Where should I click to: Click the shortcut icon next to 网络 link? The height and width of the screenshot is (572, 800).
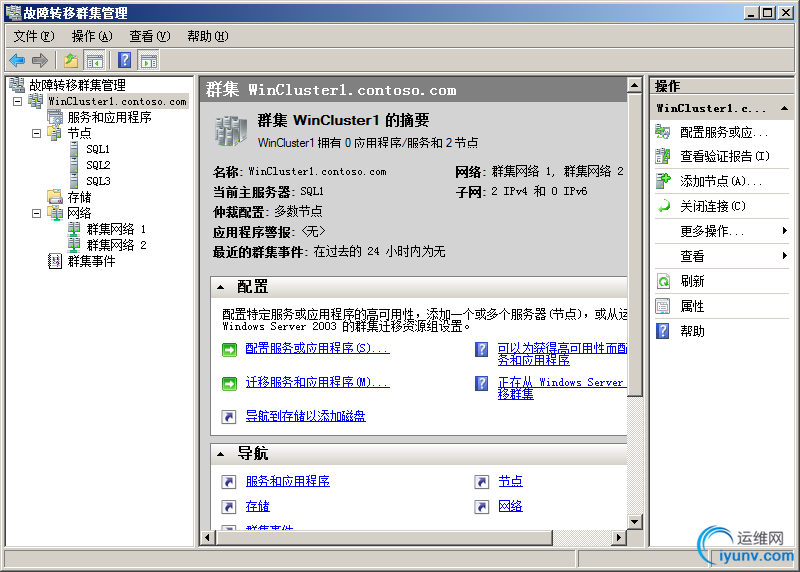click(481, 507)
